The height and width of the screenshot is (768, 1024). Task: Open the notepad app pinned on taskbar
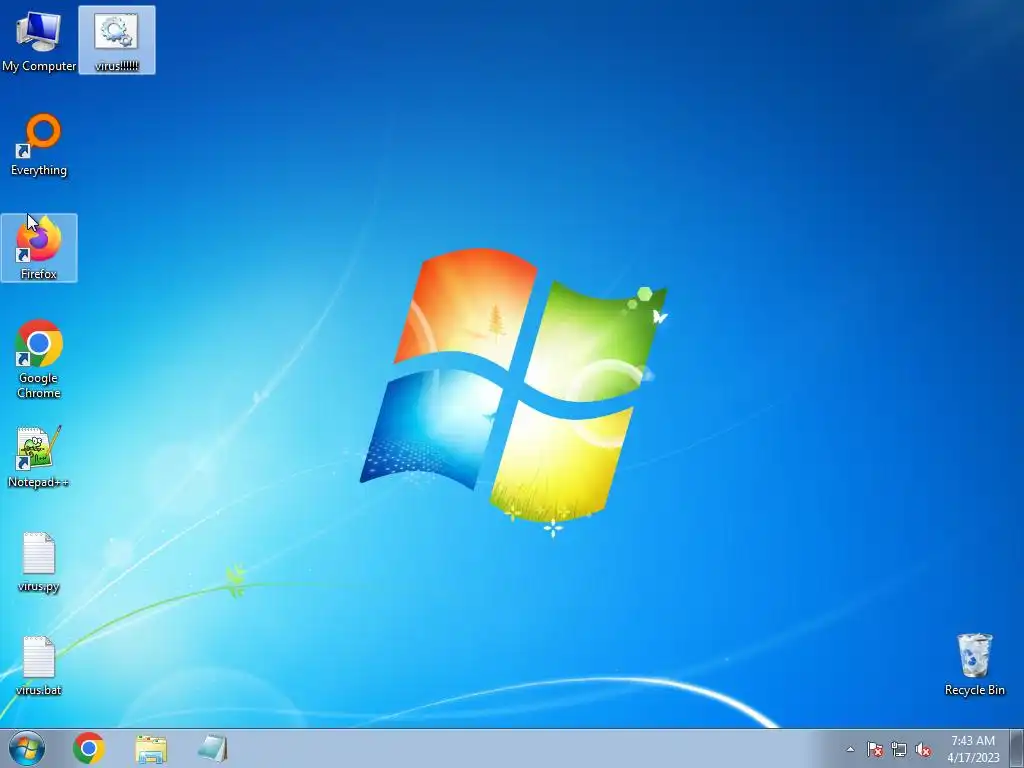coord(213,748)
